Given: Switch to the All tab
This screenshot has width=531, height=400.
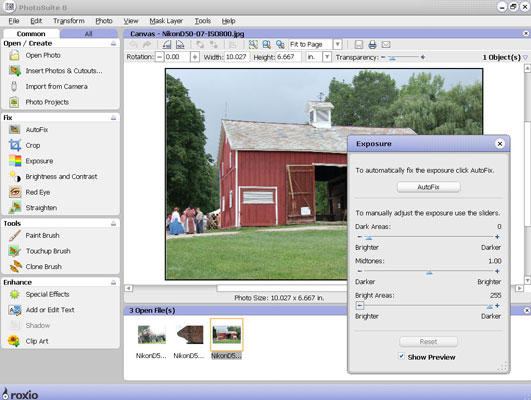Looking at the screenshot, I should pyautogui.click(x=89, y=34).
